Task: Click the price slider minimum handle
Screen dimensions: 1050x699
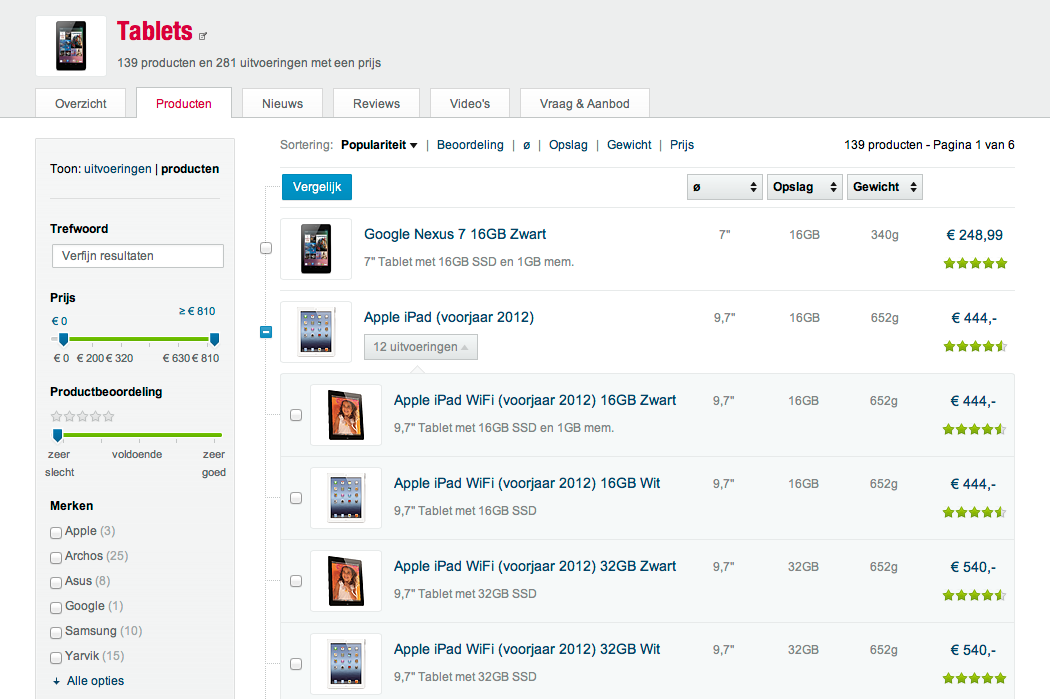Action: pos(64,339)
